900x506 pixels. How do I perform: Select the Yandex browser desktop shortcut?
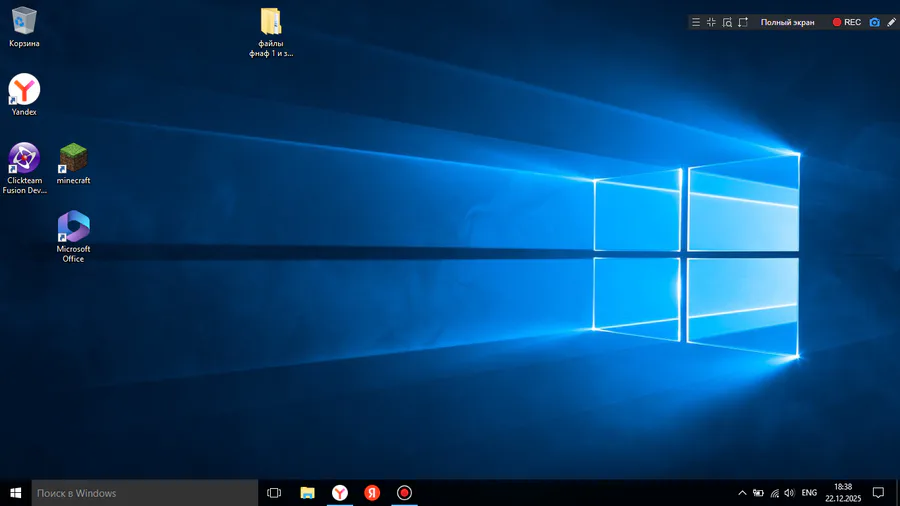[x=24, y=95]
